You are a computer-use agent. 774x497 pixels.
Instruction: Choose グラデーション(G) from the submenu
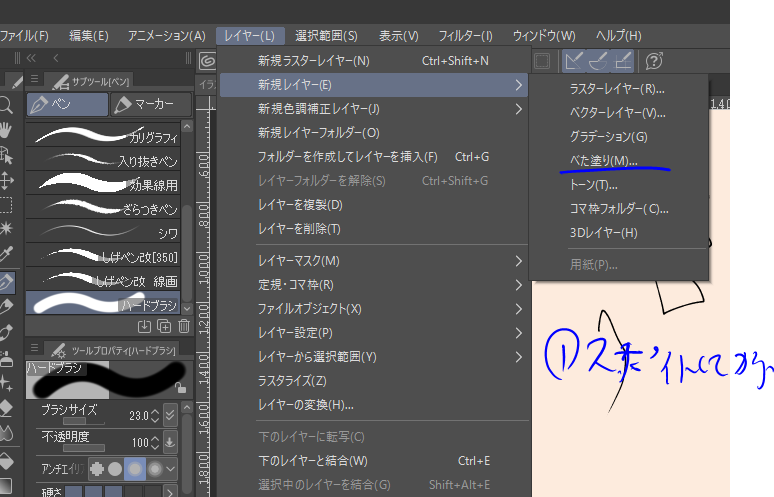click(x=619, y=137)
